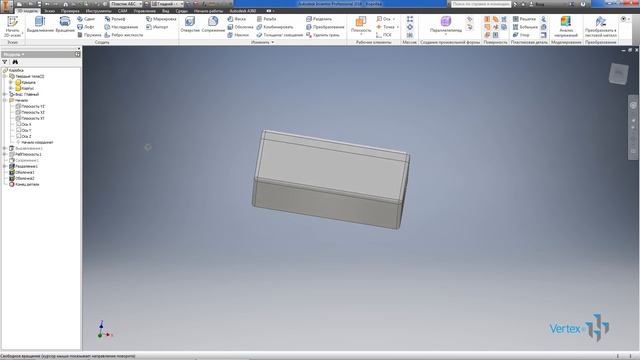
Task: Select the Маркировка (Decal) tool
Action: coord(161,19)
